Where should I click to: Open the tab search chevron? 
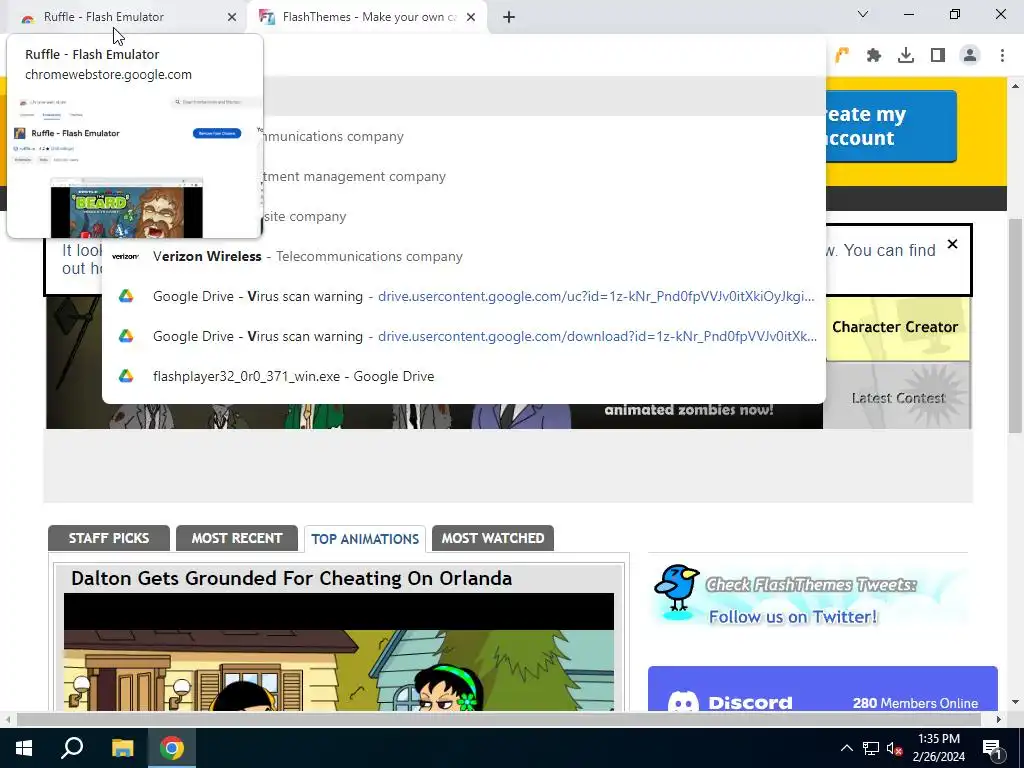(863, 14)
